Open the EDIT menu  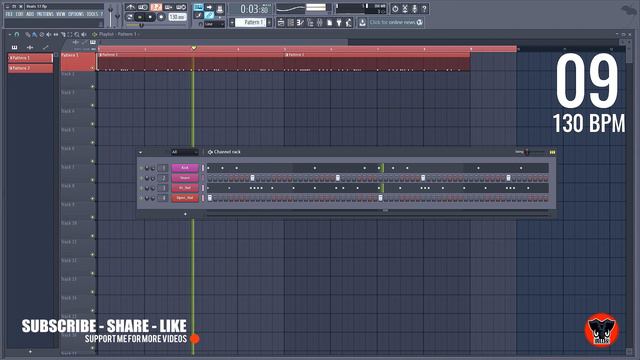pos(20,14)
